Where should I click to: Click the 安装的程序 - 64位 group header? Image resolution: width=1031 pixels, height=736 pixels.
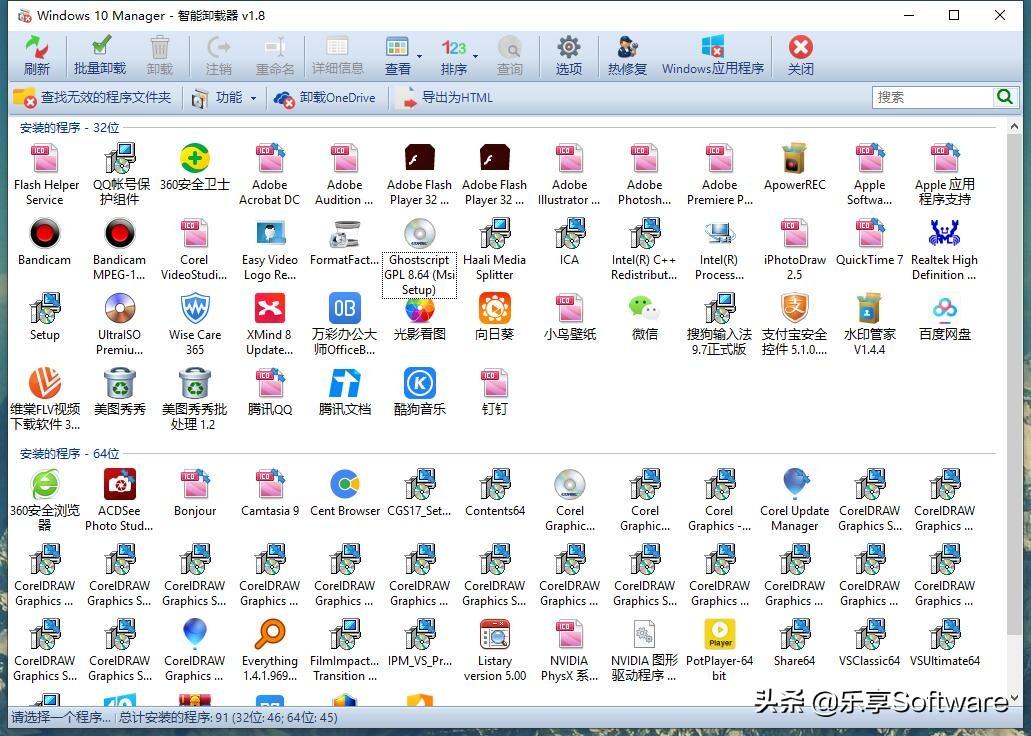pos(70,454)
